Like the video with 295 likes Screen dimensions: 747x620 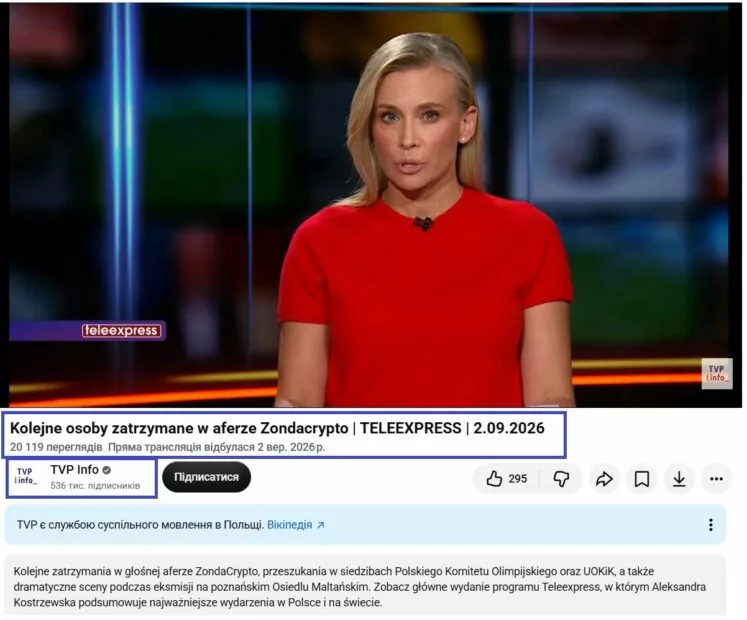(506, 478)
